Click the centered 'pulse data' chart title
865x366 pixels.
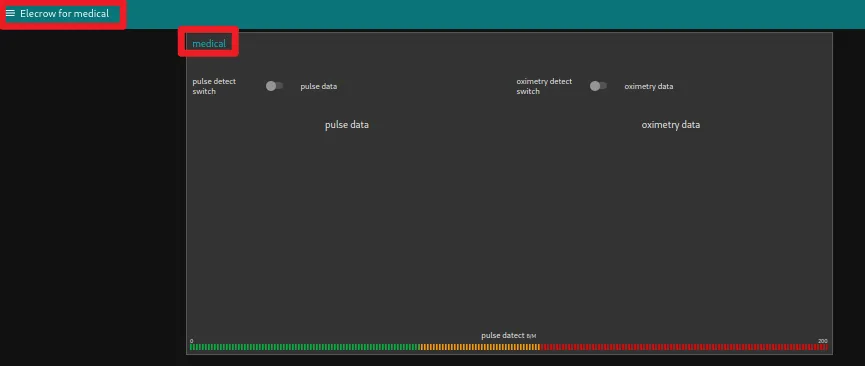[347, 125]
